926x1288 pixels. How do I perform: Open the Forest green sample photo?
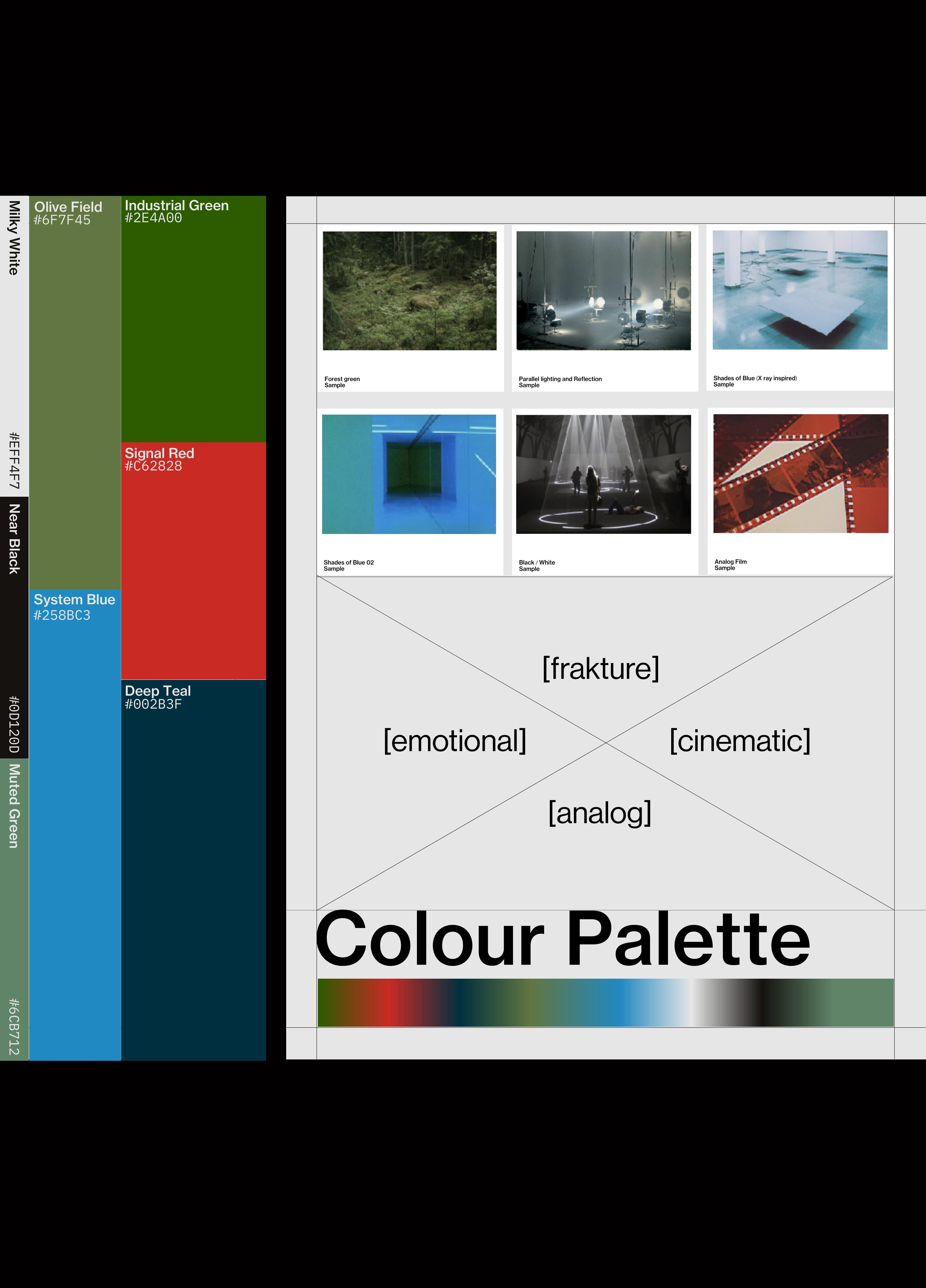pos(410,291)
